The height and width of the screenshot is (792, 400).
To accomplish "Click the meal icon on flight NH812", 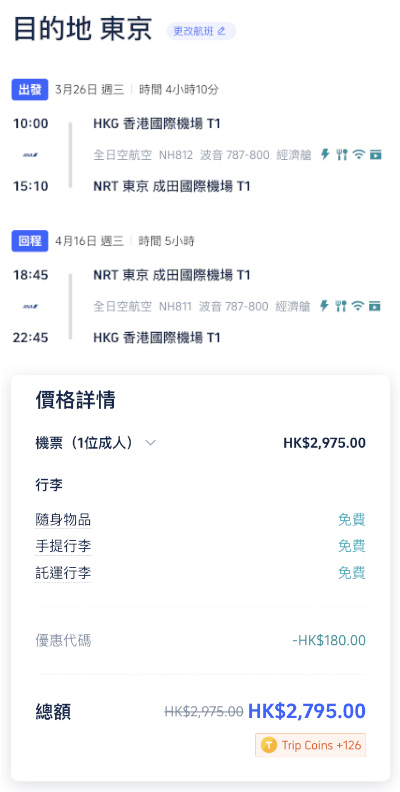I will click(342, 155).
